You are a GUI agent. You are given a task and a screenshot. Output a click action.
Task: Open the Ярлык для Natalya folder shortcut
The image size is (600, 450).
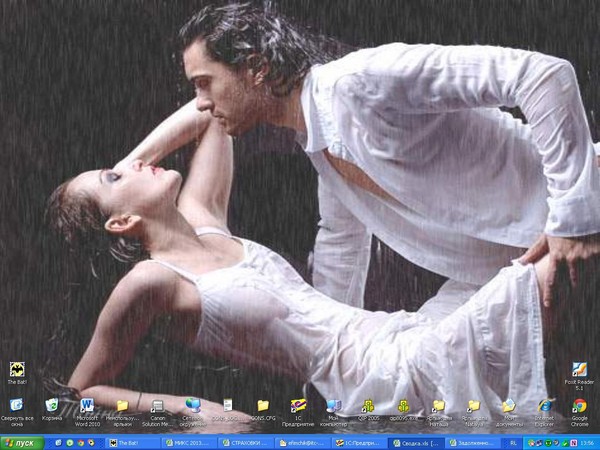click(474, 413)
